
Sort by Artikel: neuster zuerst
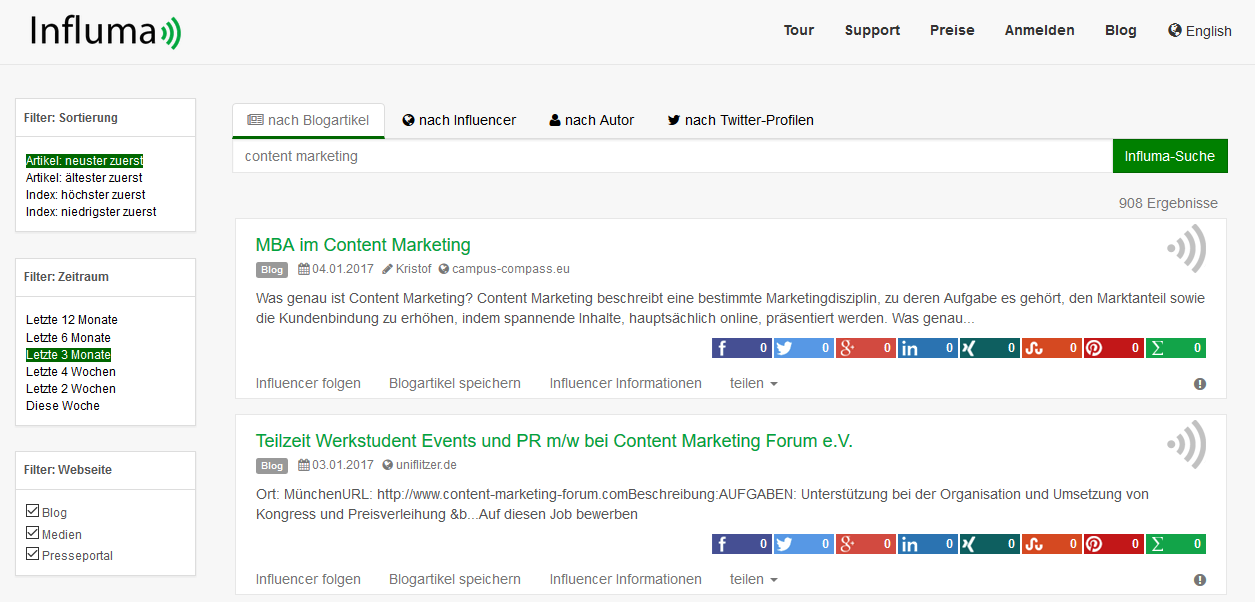pos(85,160)
